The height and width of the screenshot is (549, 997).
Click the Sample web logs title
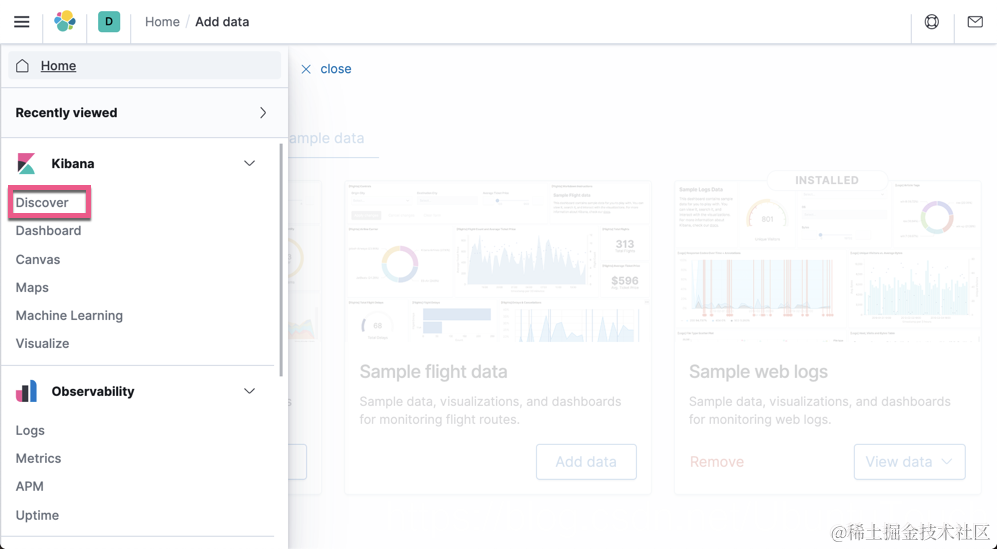[x=758, y=372]
